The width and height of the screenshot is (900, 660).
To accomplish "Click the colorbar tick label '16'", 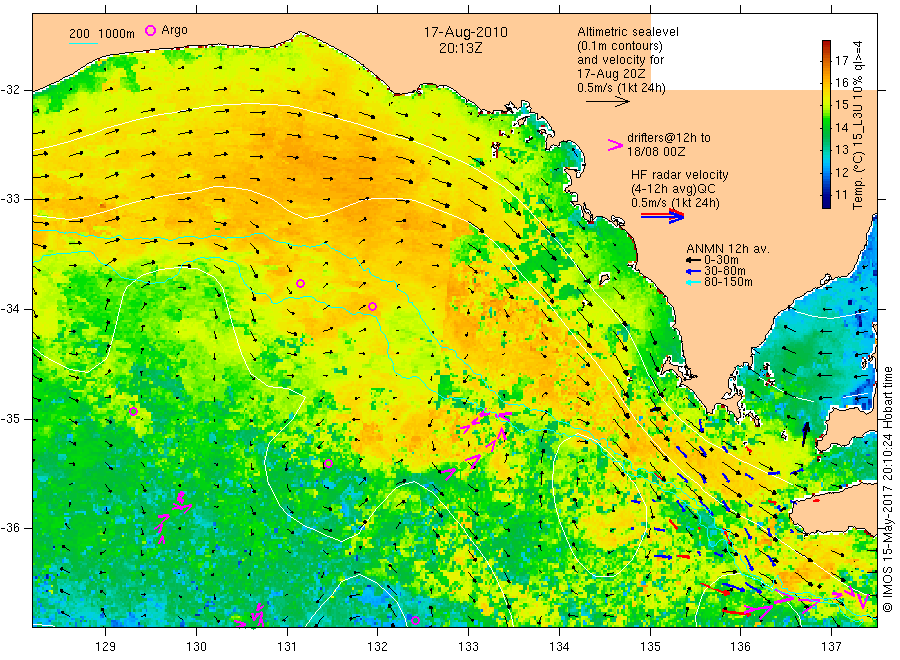I will pyautogui.click(x=841, y=83).
